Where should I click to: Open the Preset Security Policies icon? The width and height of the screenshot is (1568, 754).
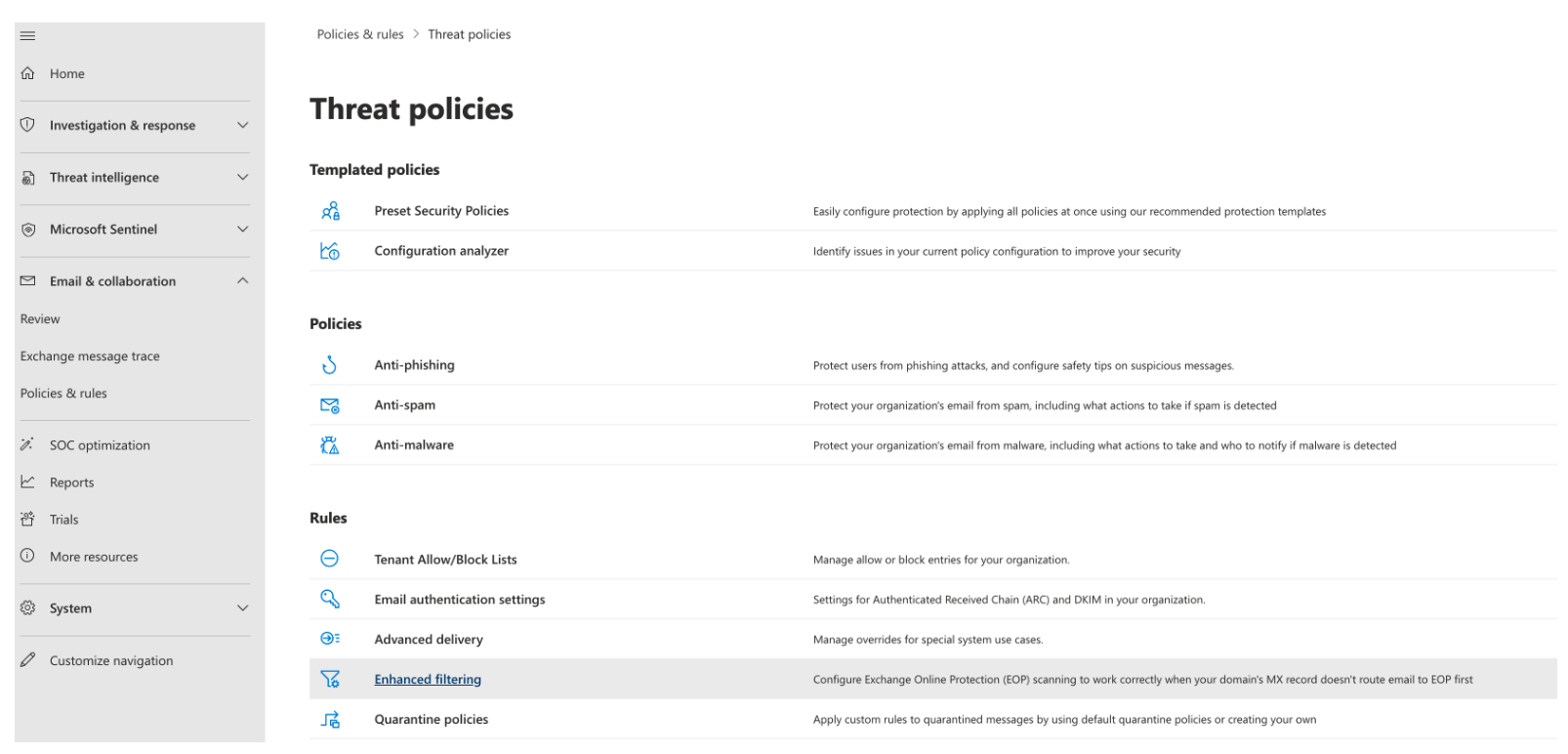click(x=330, y=210)
